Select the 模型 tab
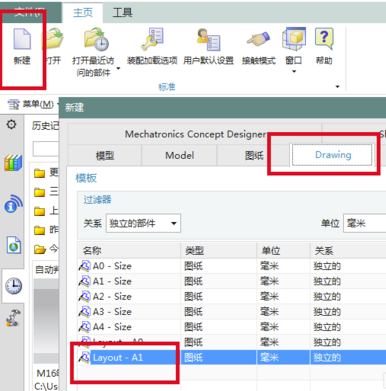This screenshot has width=386, height=391. click(105, 155)
